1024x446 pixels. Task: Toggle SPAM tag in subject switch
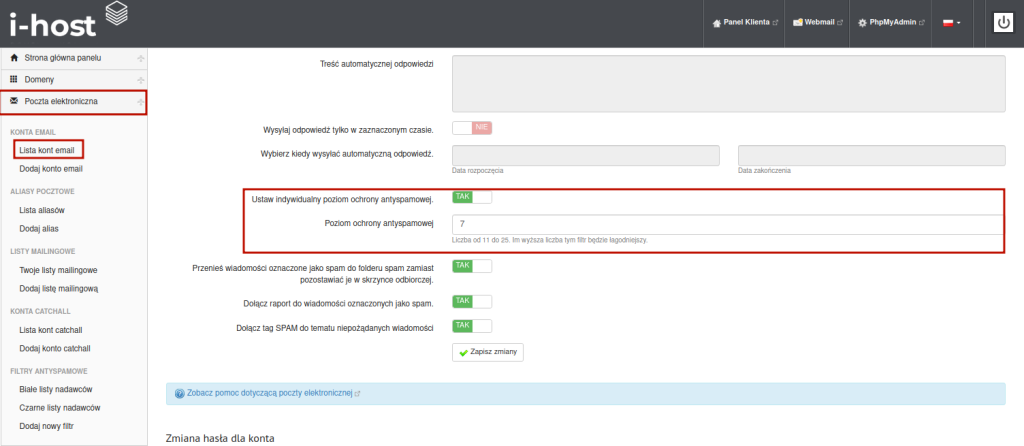pyautogui.click(x=472, y=326)
